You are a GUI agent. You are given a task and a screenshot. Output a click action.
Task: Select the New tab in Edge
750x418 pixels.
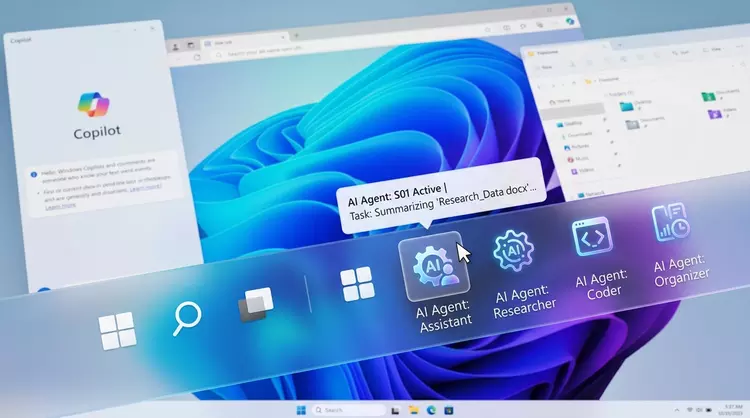tap(244, 42)
